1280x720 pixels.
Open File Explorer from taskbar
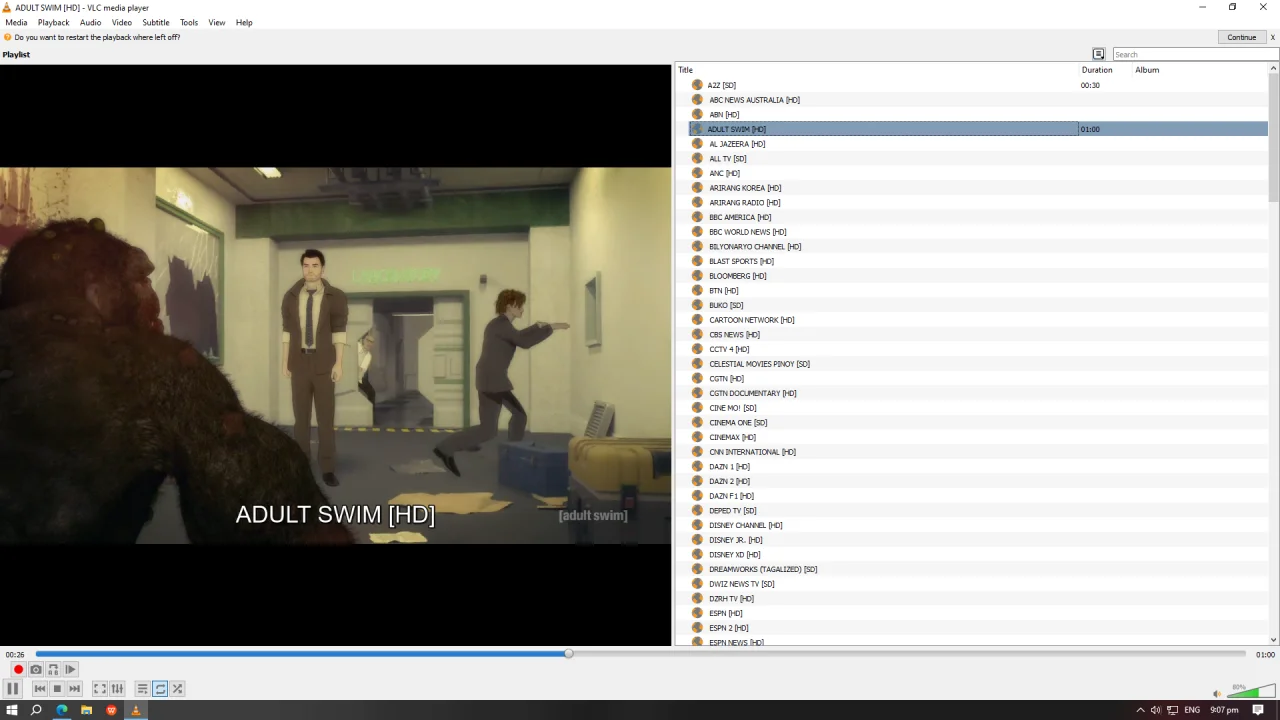(x=87, y=710)
